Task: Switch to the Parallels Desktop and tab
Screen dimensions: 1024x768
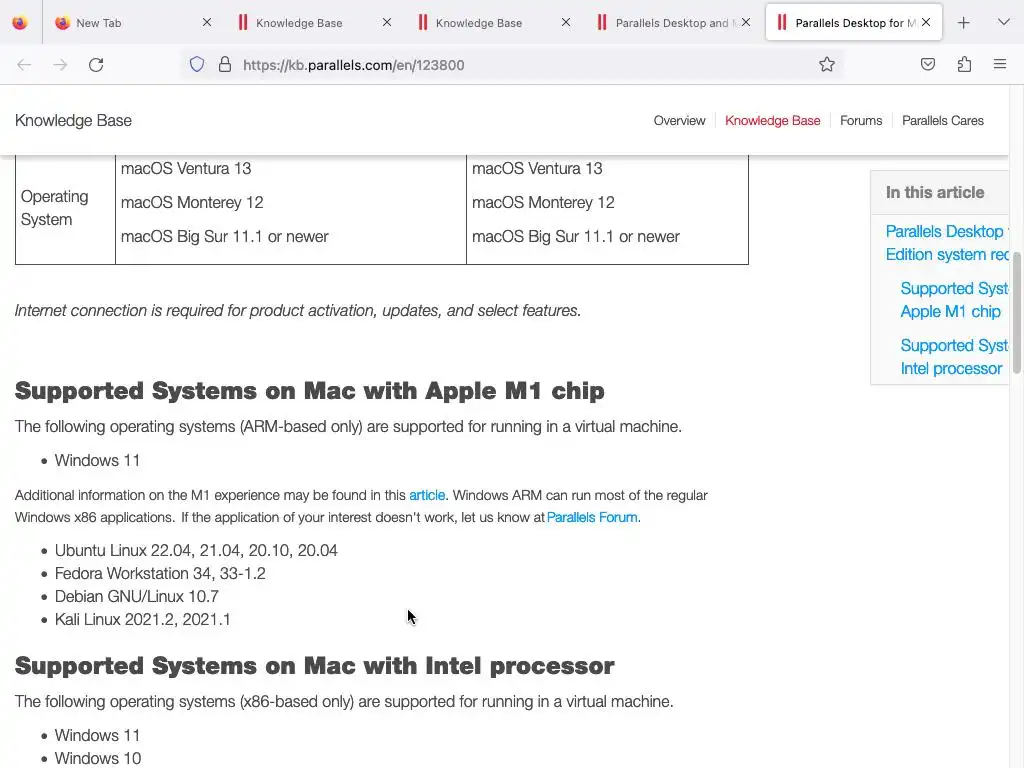Action: point(673,23)
